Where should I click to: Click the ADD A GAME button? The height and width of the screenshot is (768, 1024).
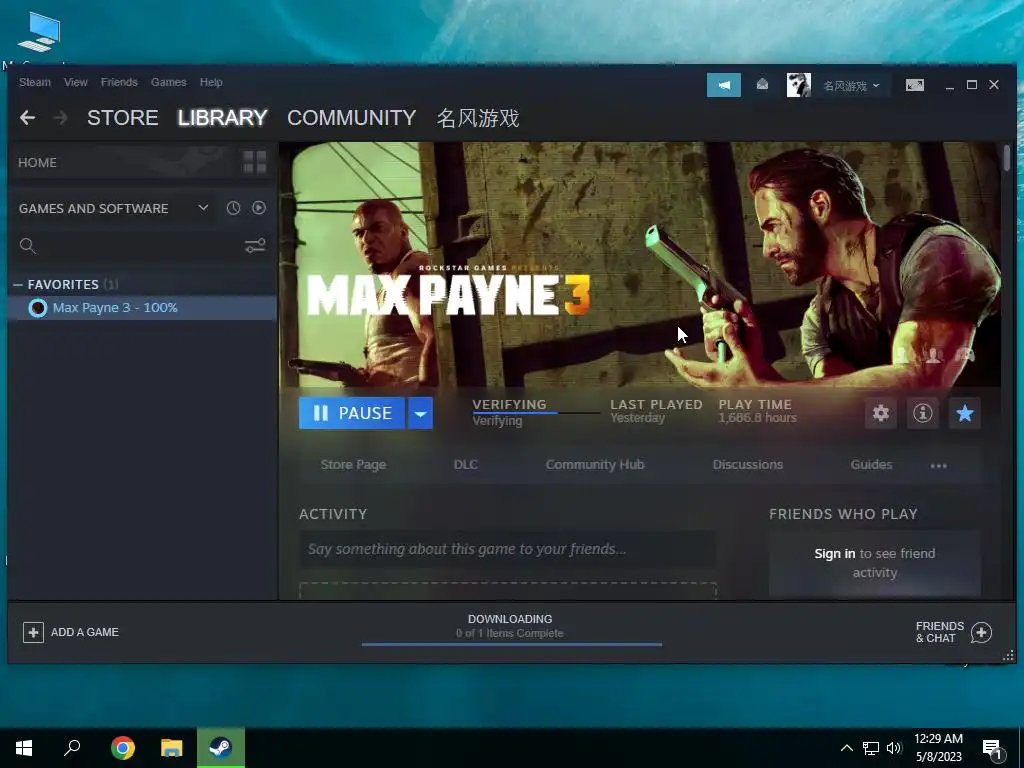coord(71,632)
